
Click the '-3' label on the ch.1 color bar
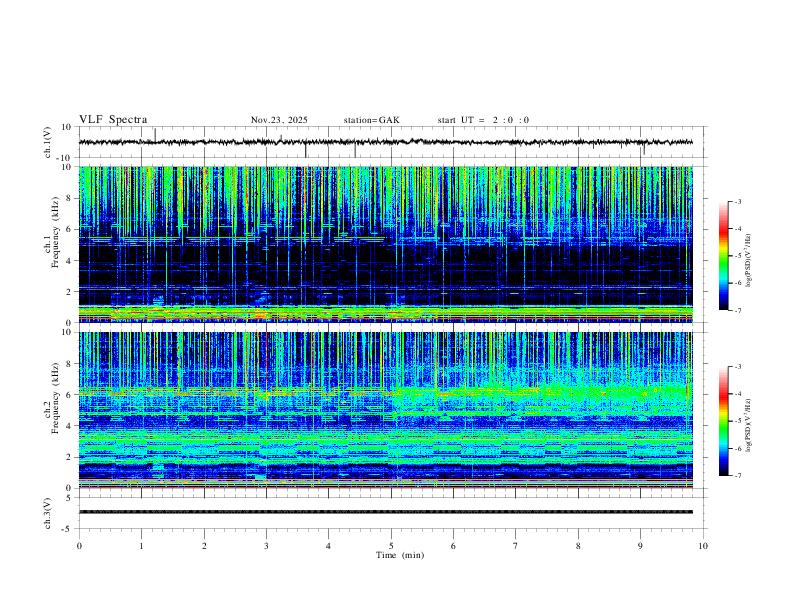pos(737,201)
